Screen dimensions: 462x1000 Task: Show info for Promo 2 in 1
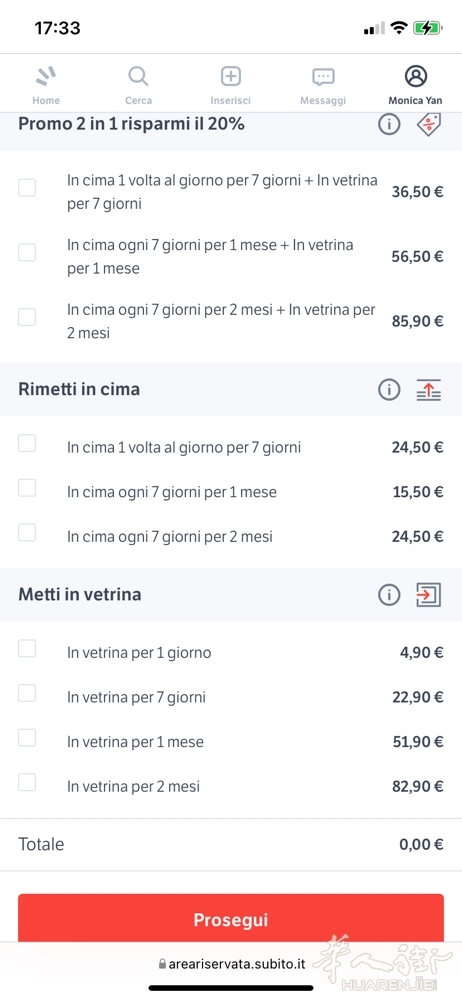coord(389,124)
